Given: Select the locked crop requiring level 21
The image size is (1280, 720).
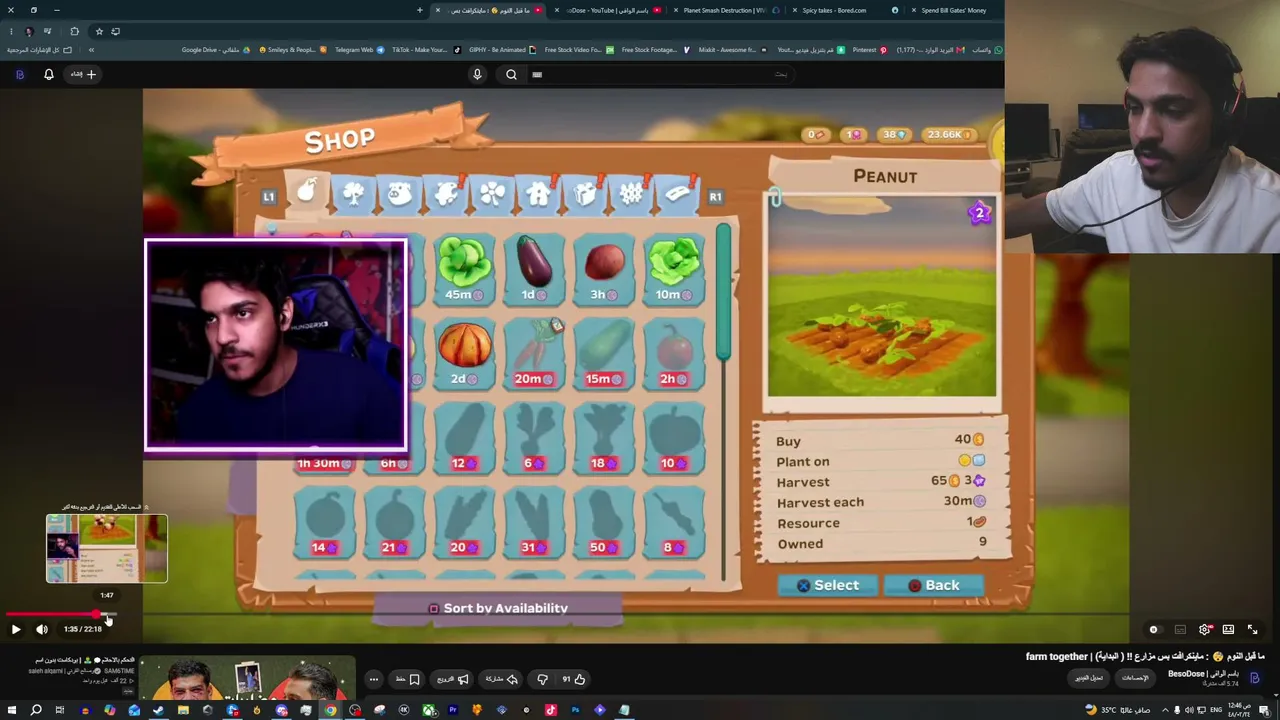Looking at the screenshot, I should coord(394,522).
